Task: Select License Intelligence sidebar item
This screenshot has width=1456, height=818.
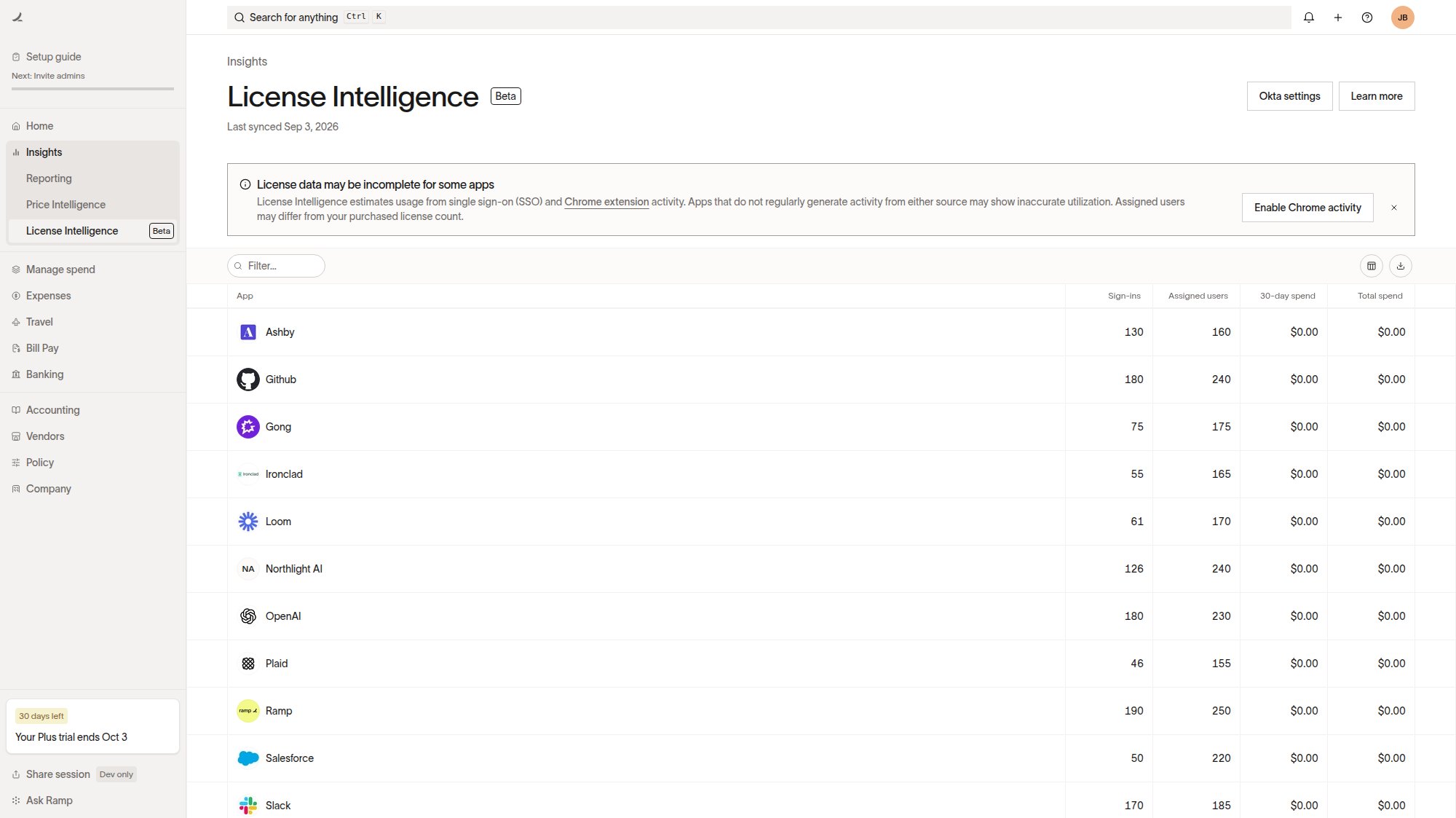Action: 92,231
